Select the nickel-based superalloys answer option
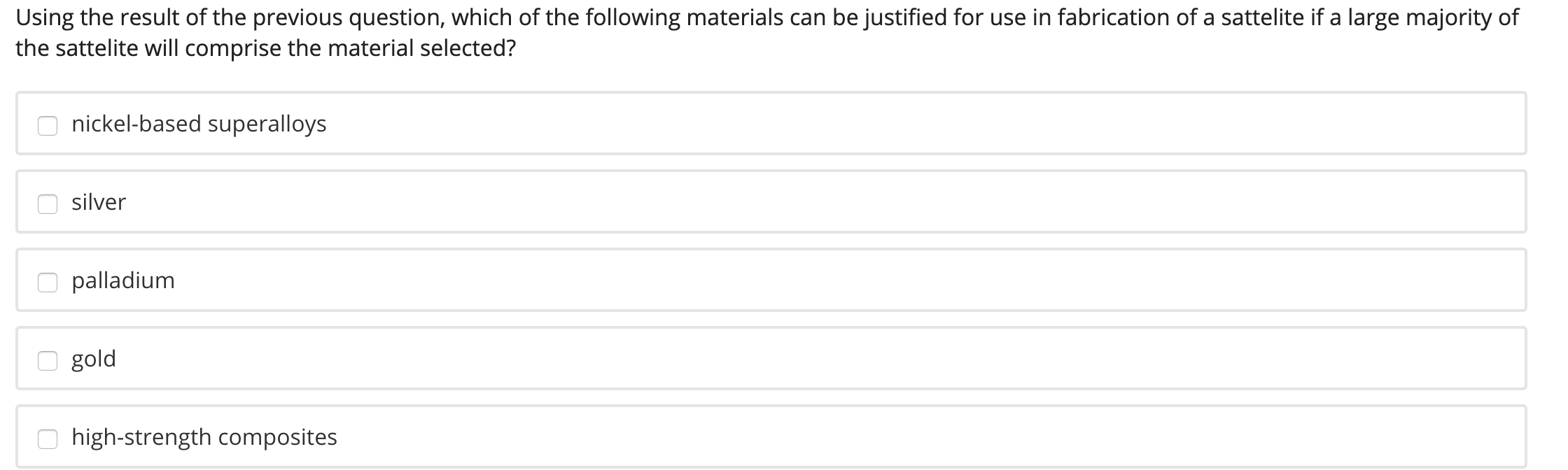 (199, 124)
